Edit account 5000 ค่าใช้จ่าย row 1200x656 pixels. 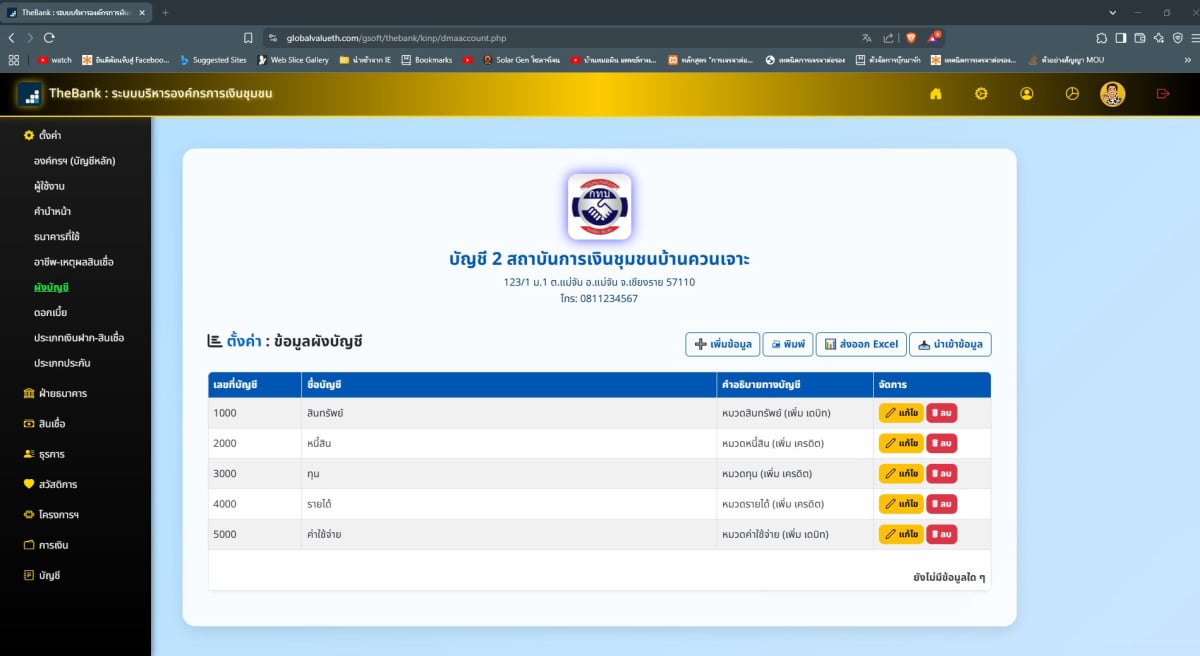pos(901,534)
